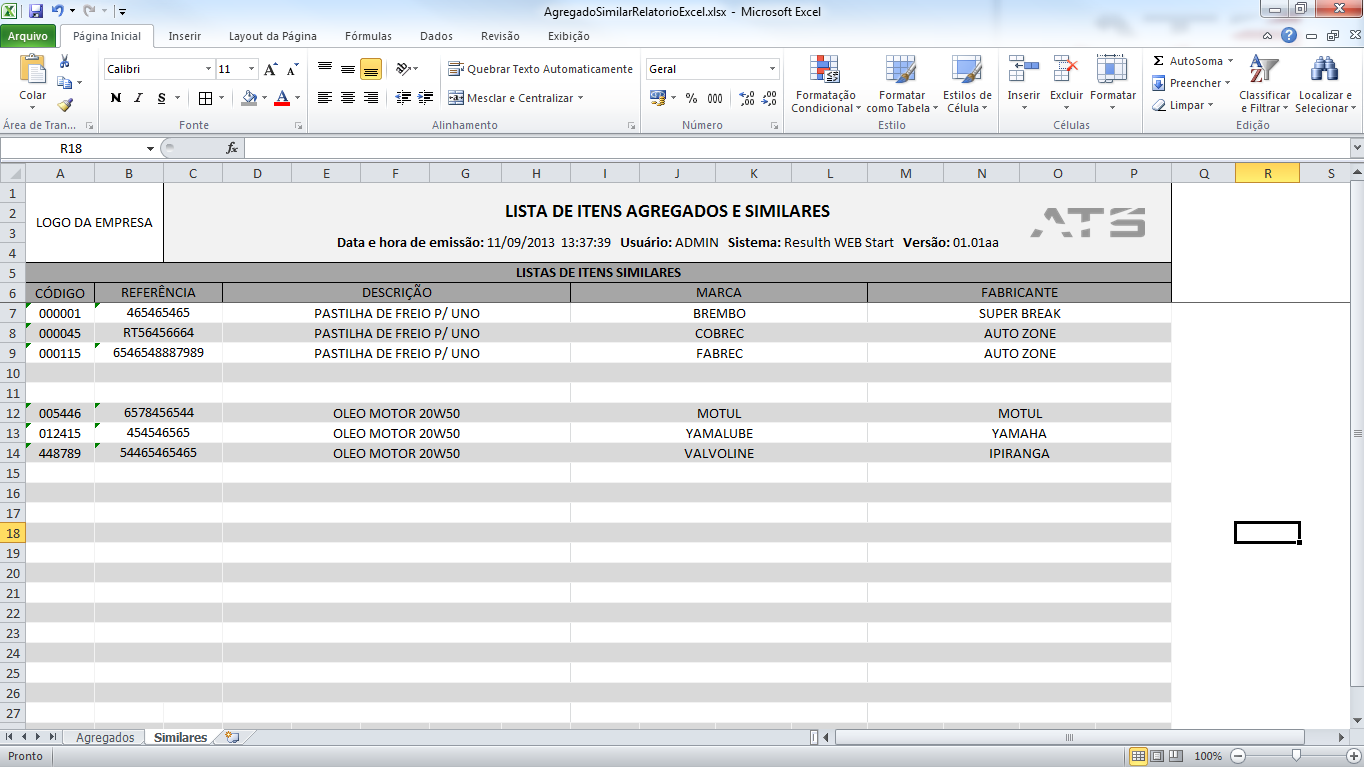Toggle bold N formatting
Screen dimensions: 1364x767
(116, 98)
